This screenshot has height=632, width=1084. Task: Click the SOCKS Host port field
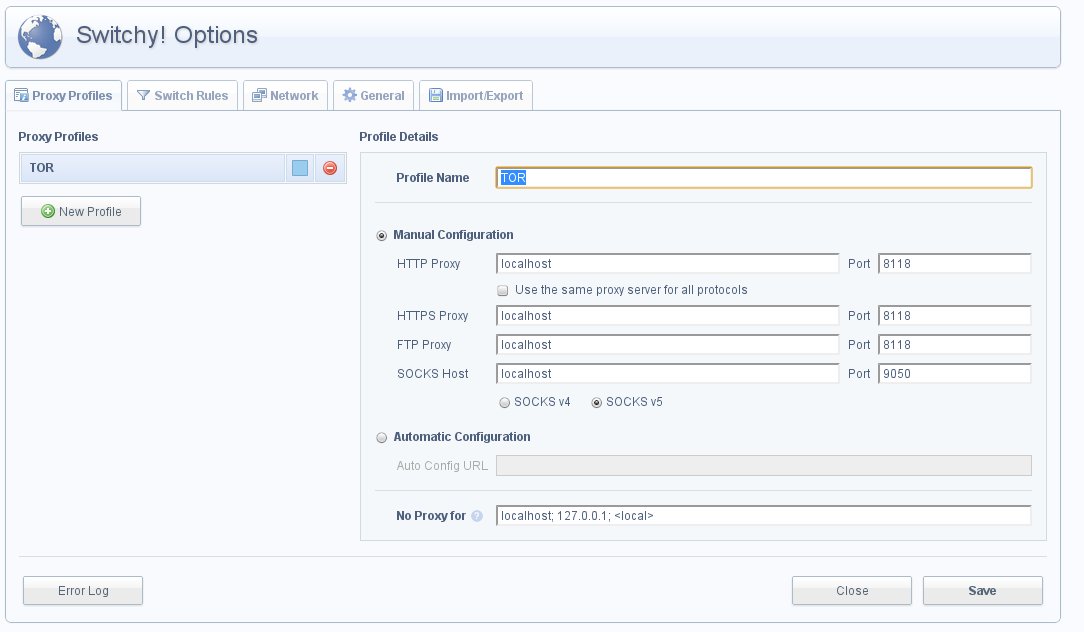[955, 373]
